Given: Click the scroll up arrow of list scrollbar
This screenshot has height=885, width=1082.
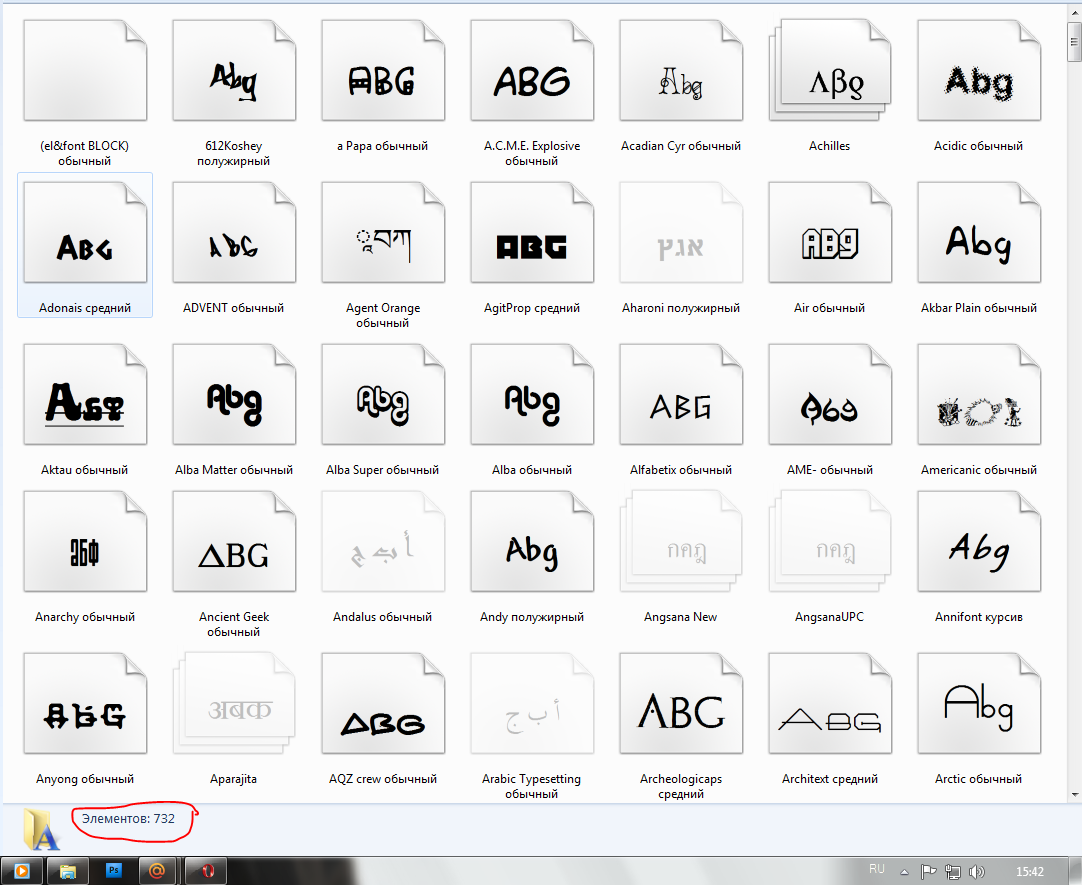Looking at the screenshot, I should pos(1074,12).
